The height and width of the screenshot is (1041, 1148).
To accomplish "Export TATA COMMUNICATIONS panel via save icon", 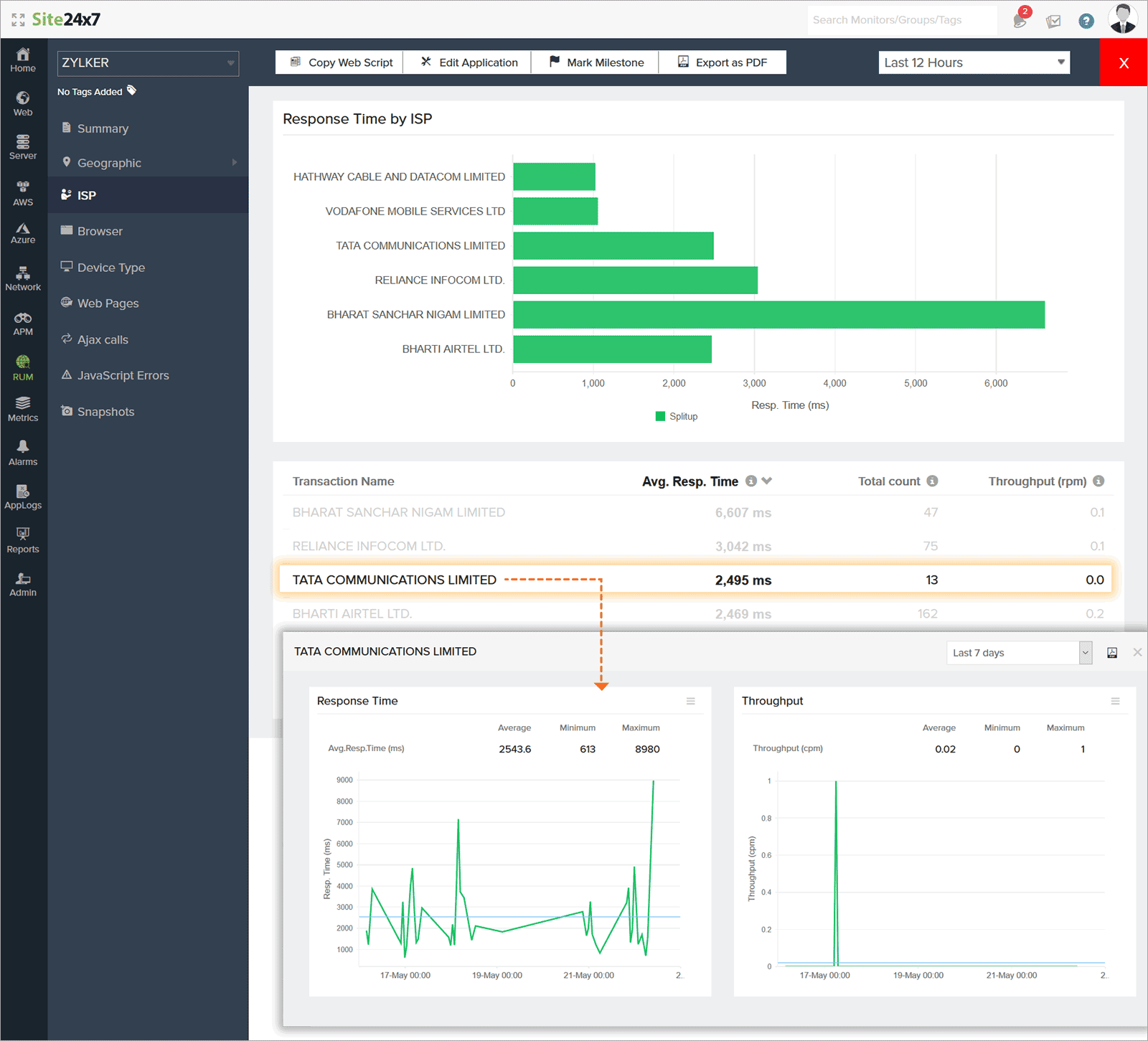I will (x=1112, y=653).
